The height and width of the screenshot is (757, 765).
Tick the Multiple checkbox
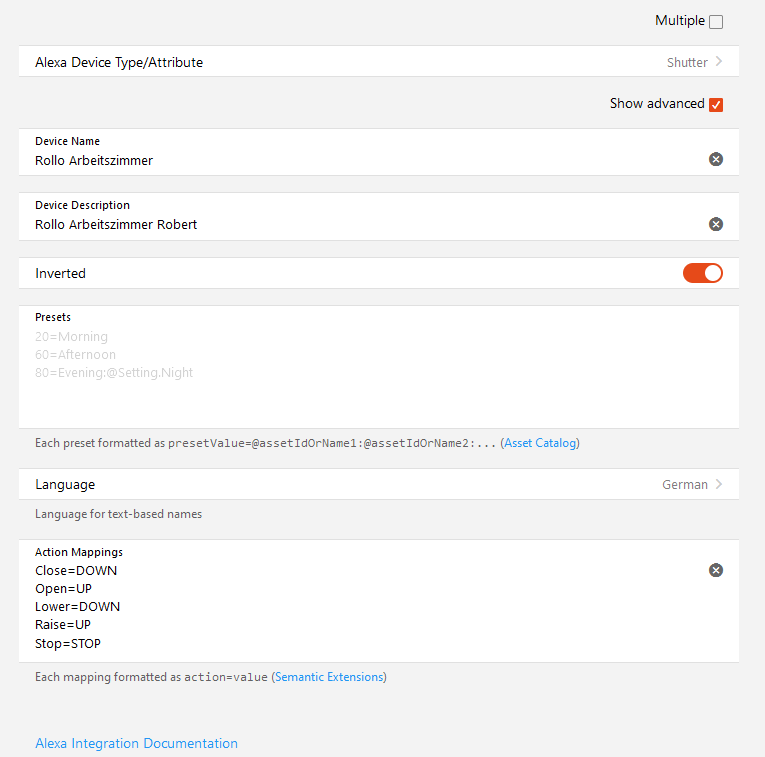[716, 22]
